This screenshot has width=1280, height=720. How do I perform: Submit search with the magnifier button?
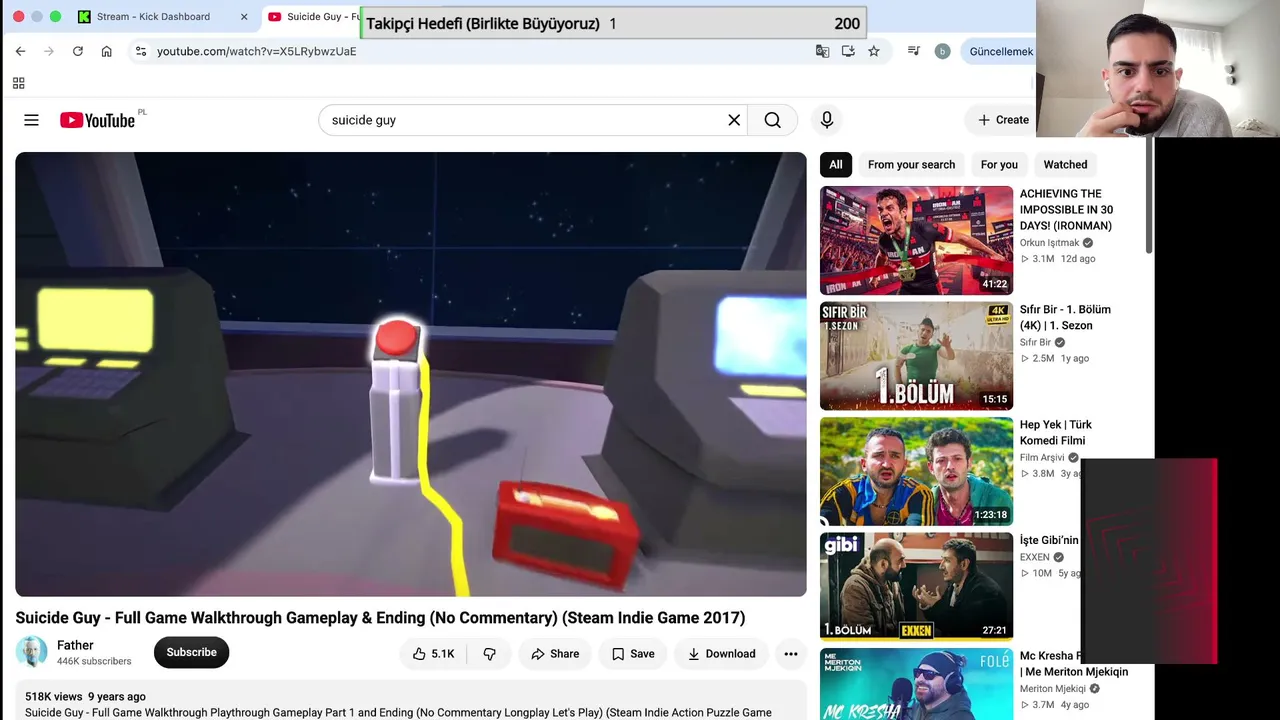pos(772,120)
